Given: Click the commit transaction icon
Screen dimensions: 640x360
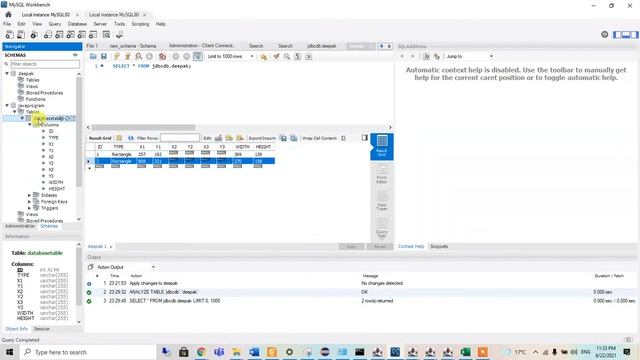Looking at the screenshot, I should (x=176, y=56).
